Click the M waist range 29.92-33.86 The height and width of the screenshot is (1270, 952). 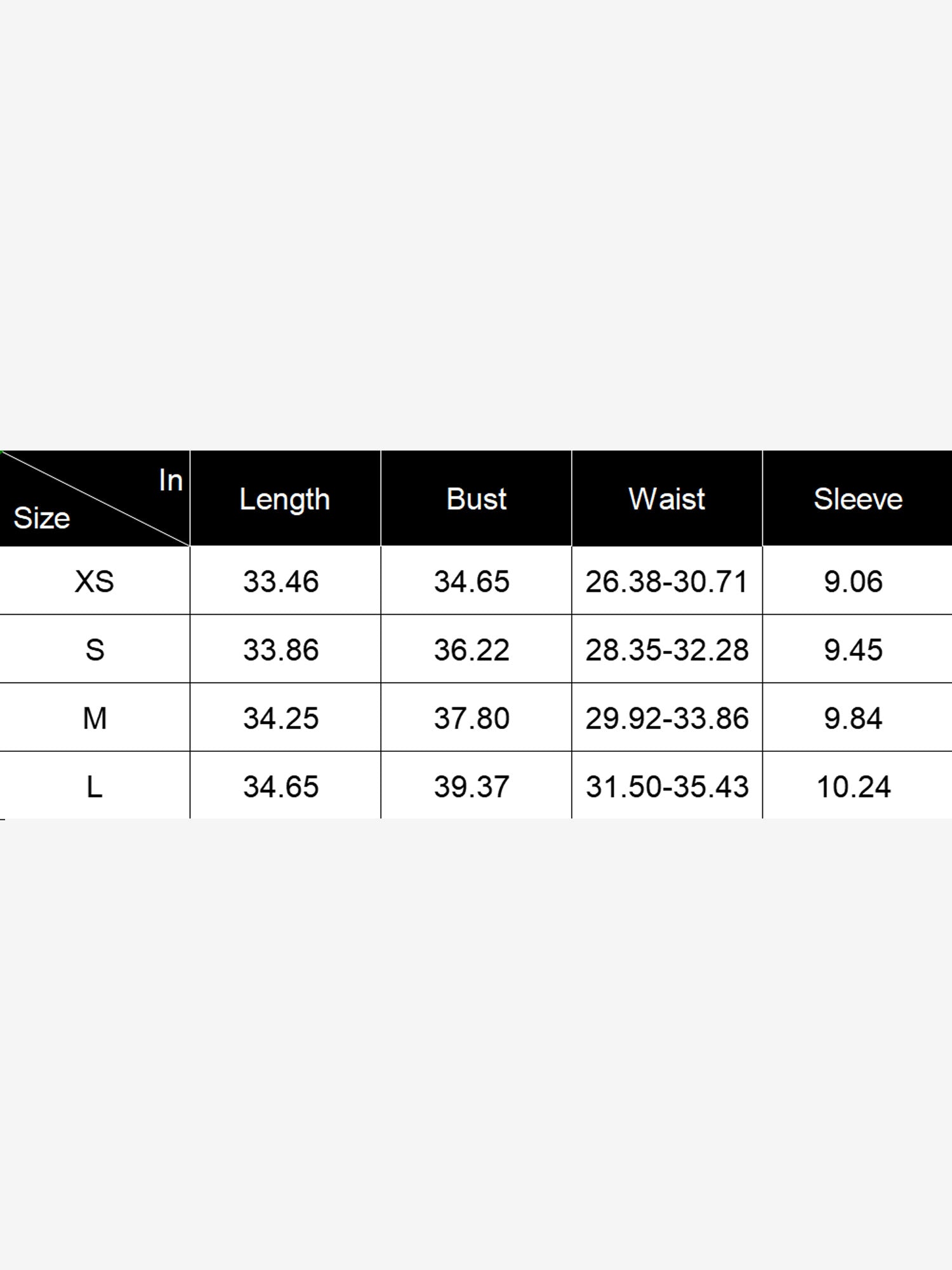[x=666, y=719]
